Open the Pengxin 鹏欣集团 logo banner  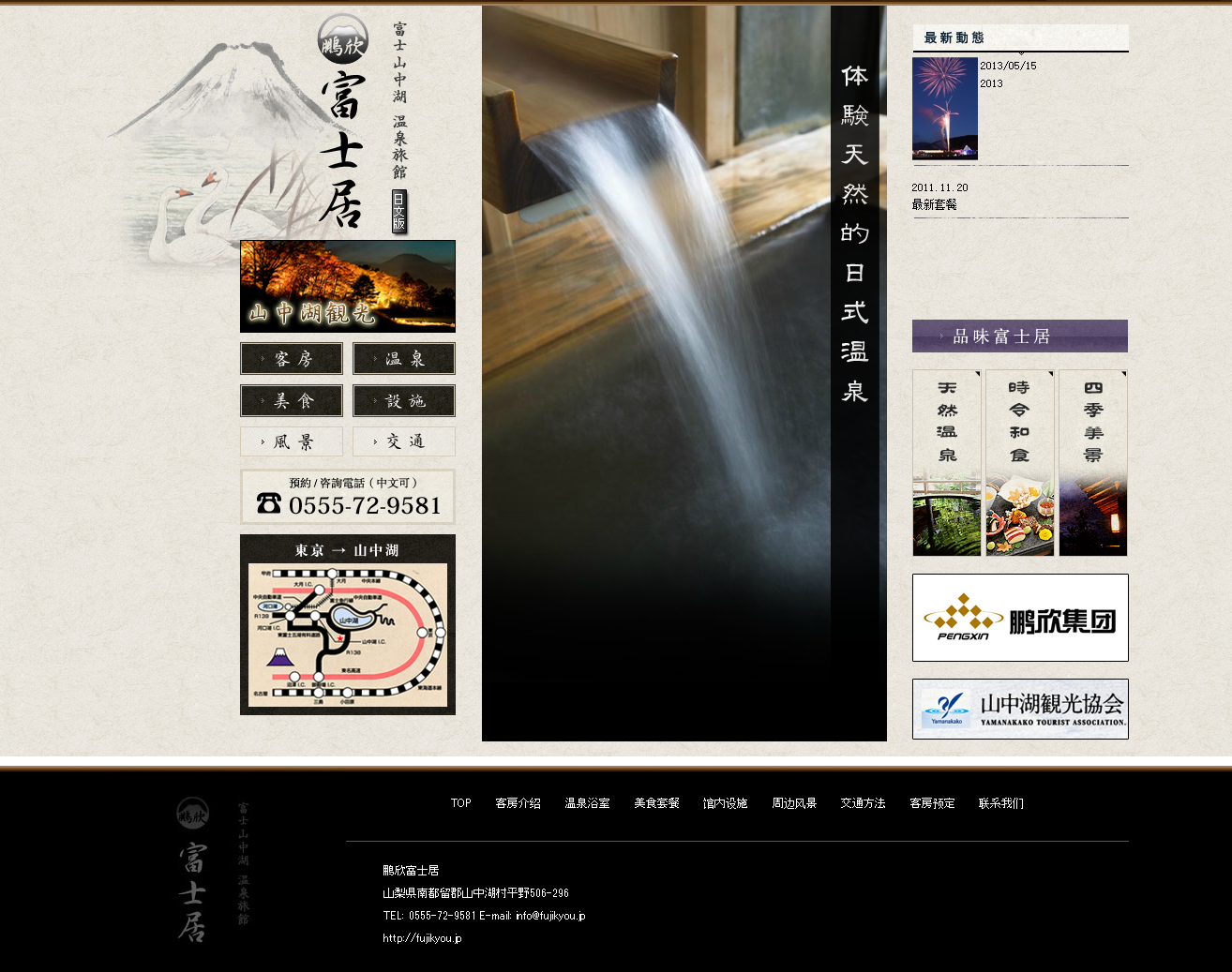coord(1020,618)
